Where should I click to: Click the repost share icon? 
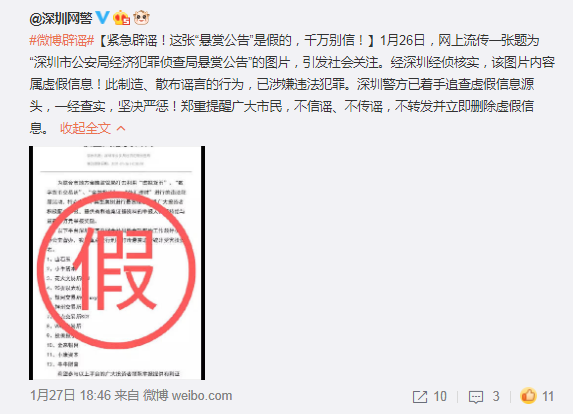pyautogui.click(x=420, y=397)
